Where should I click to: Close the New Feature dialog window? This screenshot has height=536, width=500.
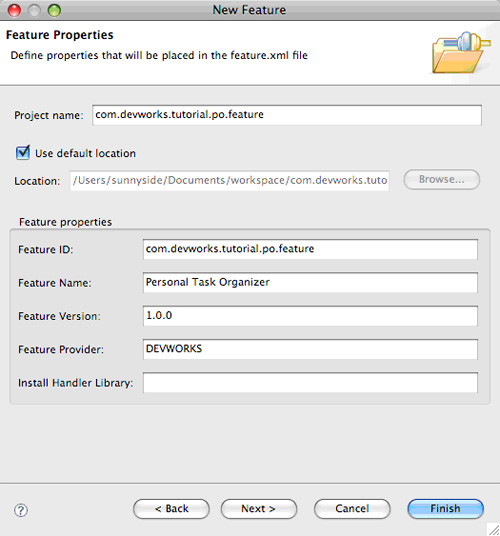(x=14, y=10)
